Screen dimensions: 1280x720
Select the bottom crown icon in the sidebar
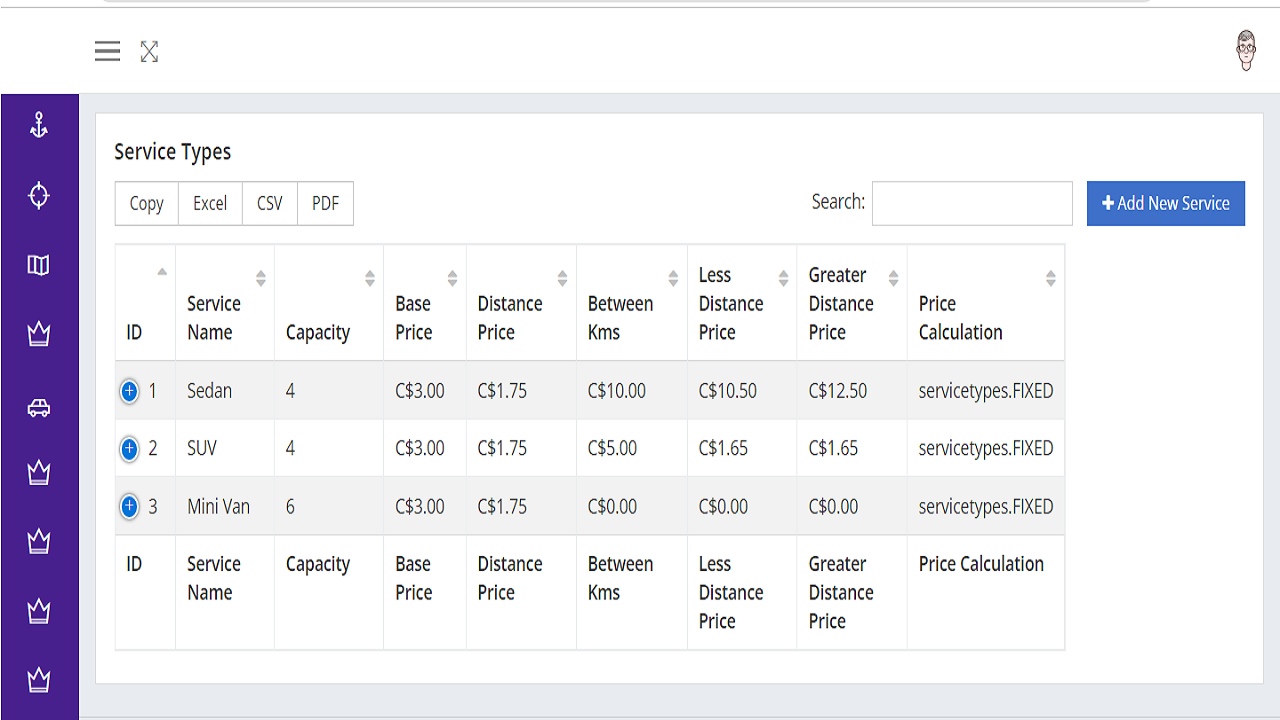coord(39,679)
